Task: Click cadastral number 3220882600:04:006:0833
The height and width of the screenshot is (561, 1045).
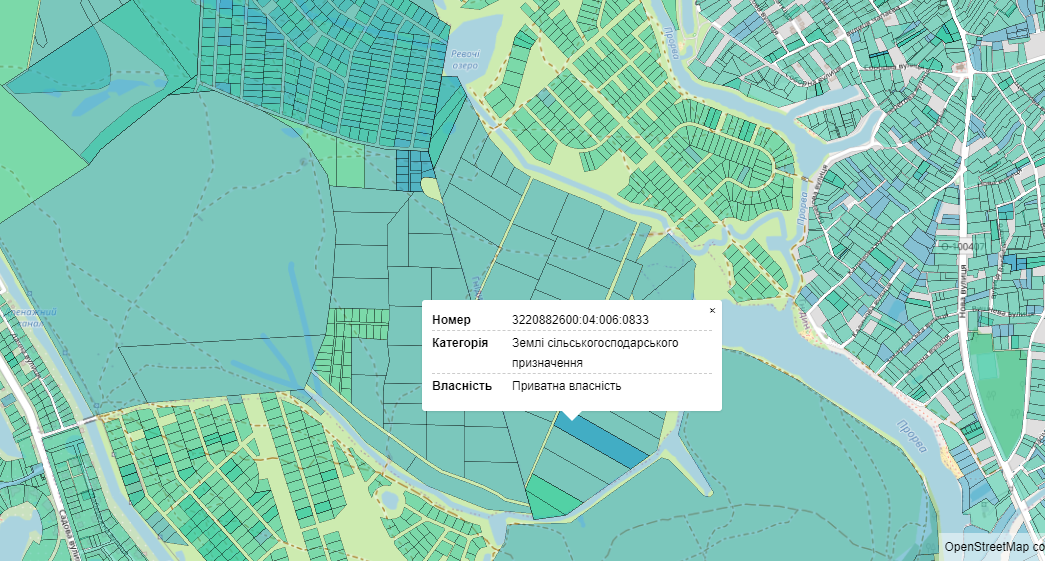Action: [x=580, y=320]
